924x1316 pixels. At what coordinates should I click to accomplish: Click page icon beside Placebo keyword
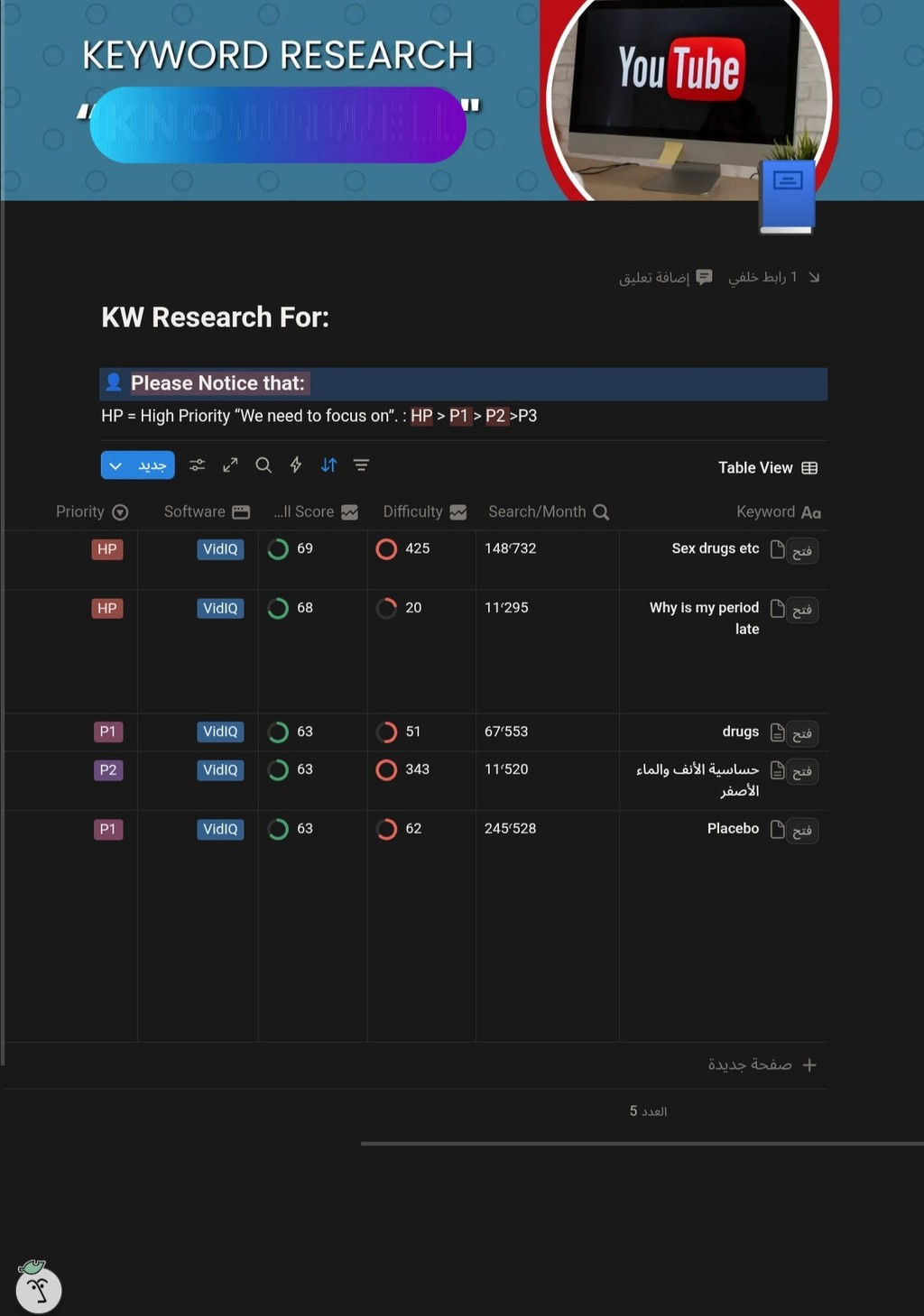click(777, 830)
